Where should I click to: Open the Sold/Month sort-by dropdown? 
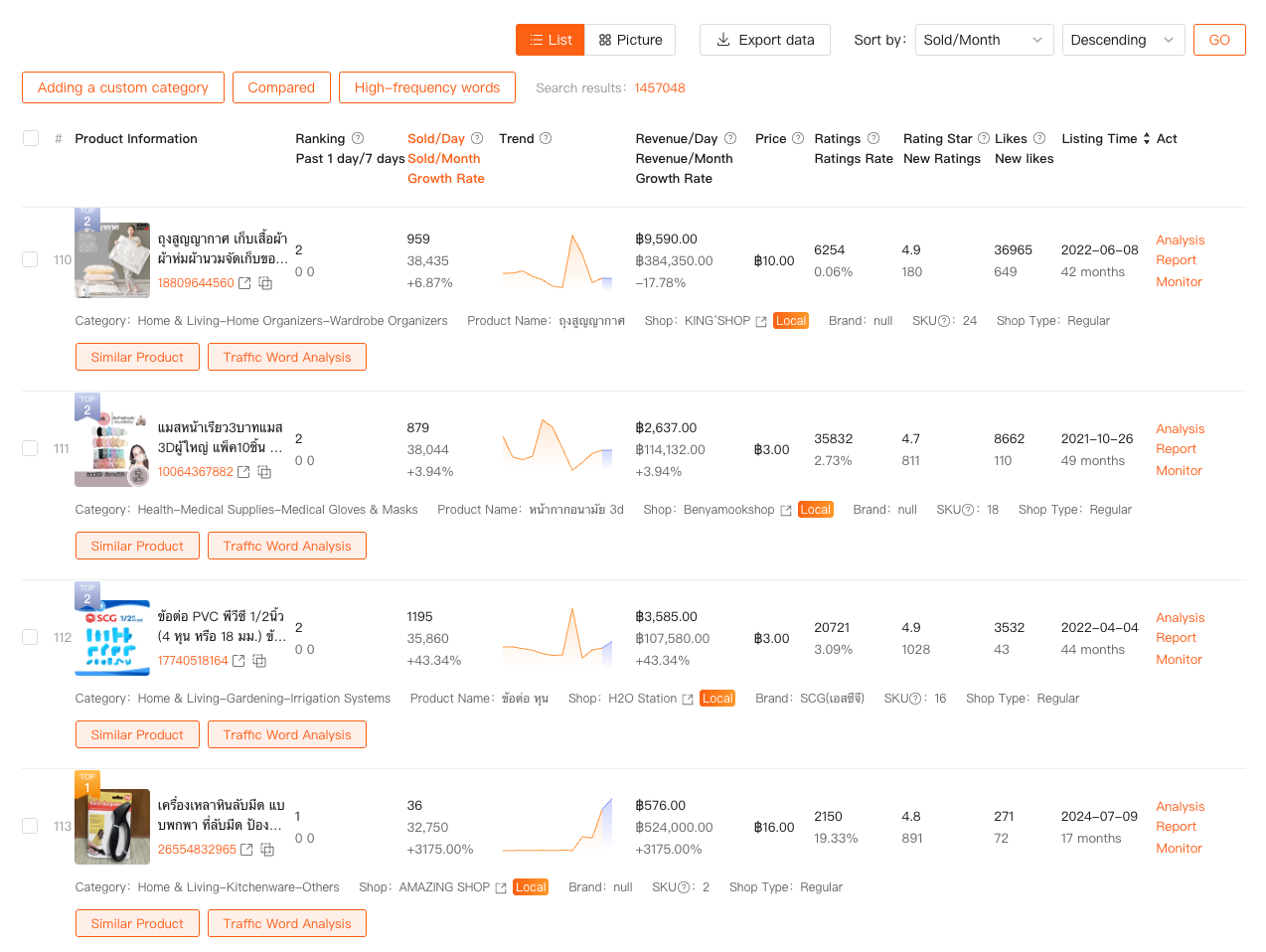pos(983,40)
